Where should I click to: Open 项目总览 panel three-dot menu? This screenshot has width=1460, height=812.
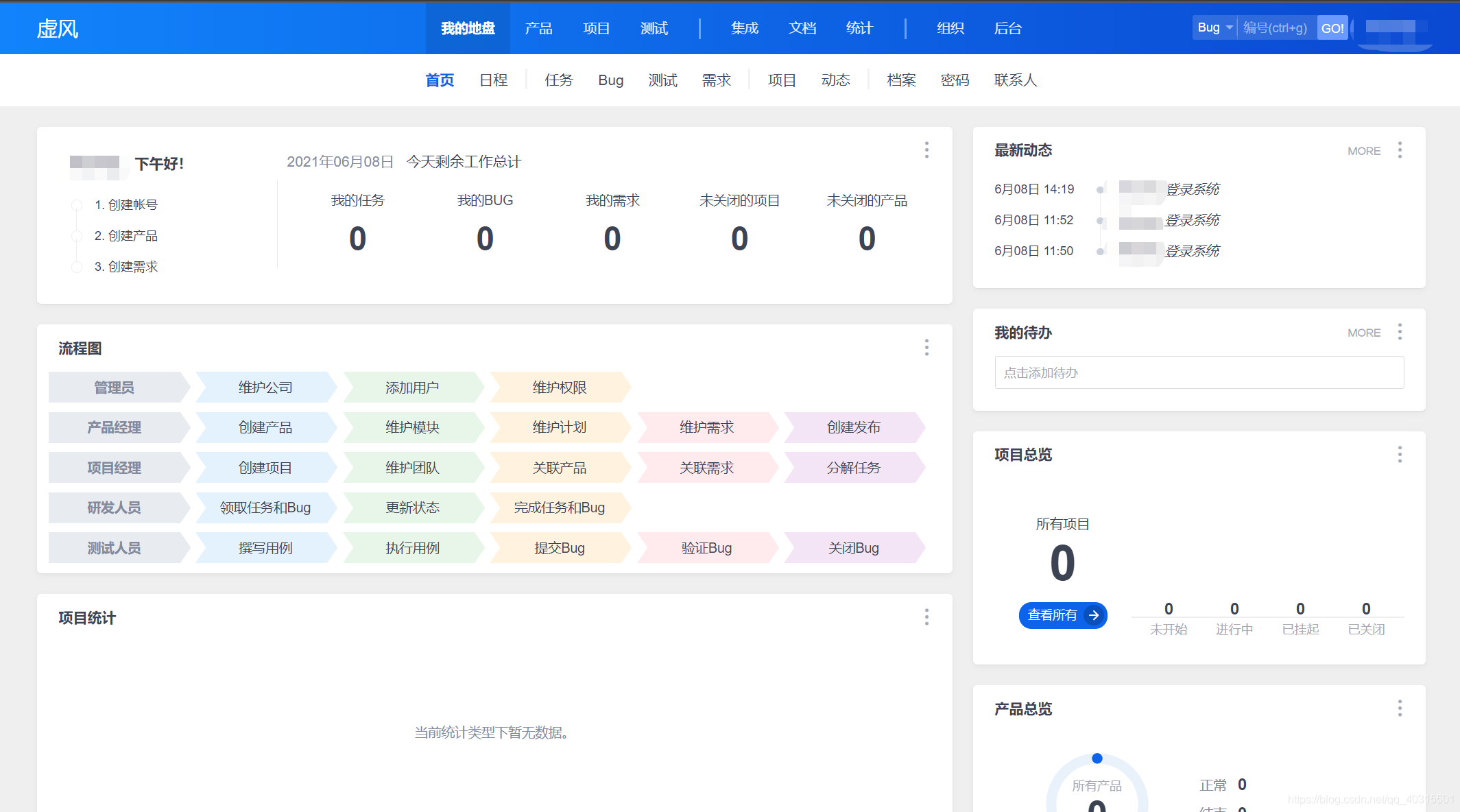click(1400, 454)
